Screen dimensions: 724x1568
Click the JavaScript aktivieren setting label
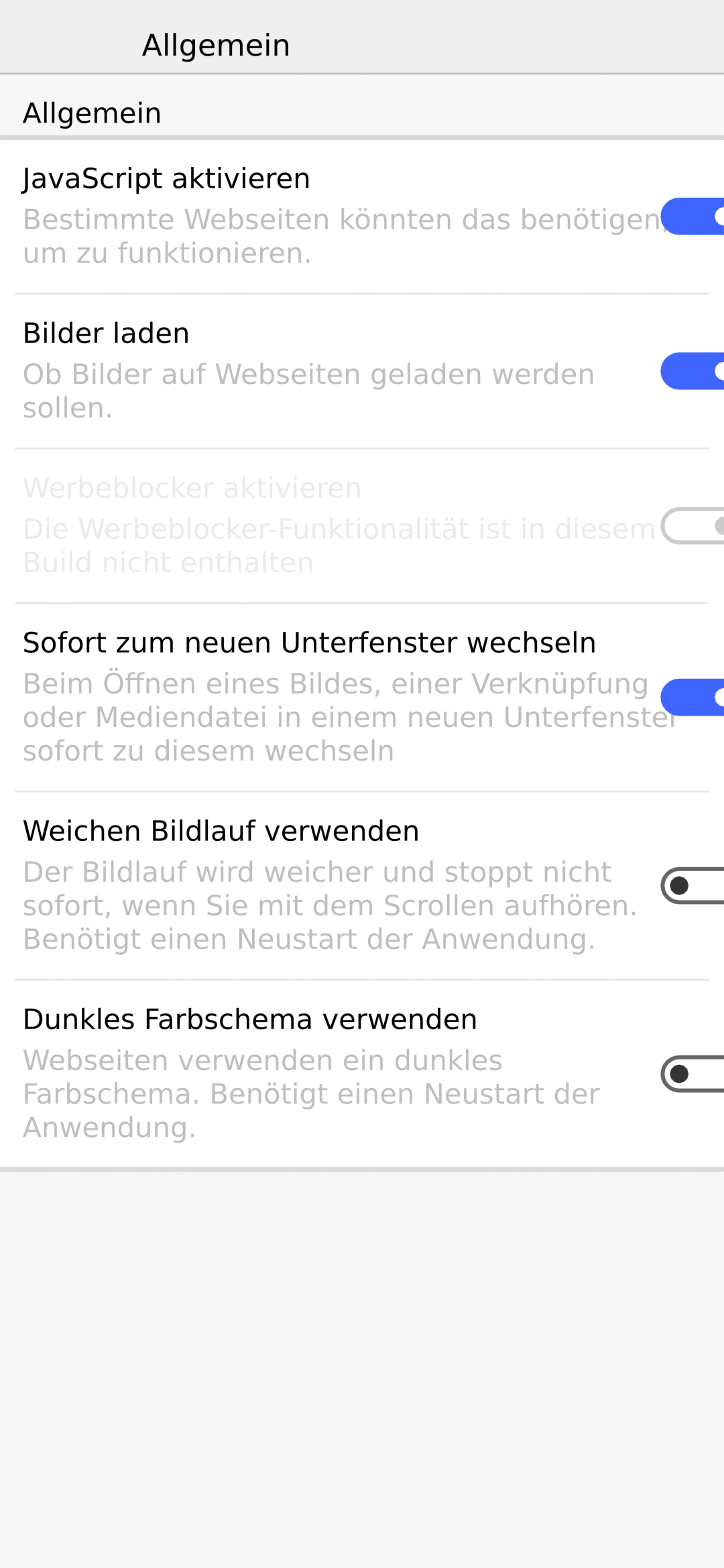(166, 179)
